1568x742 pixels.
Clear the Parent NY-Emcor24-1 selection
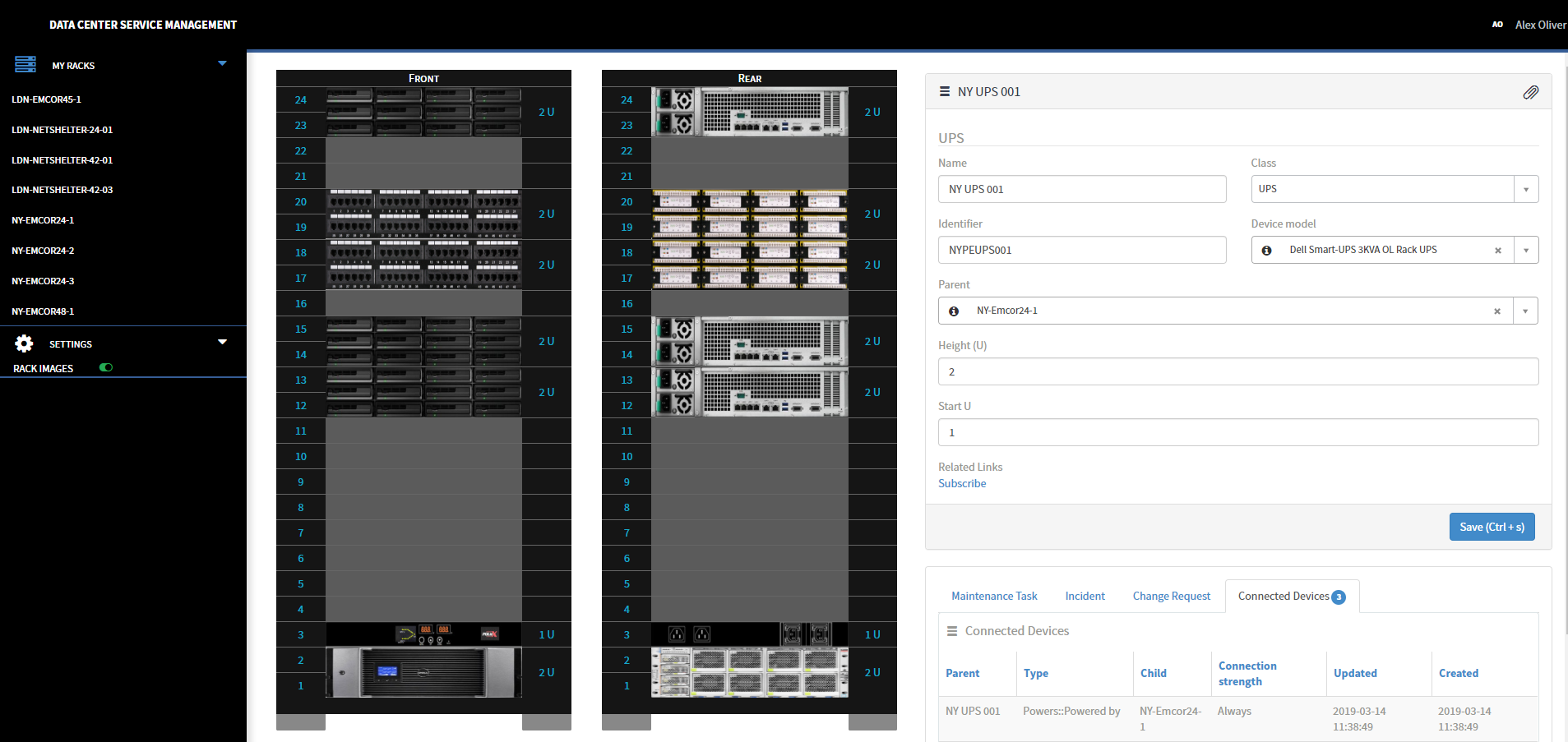pyautogui.click(x=1497, y=311)
